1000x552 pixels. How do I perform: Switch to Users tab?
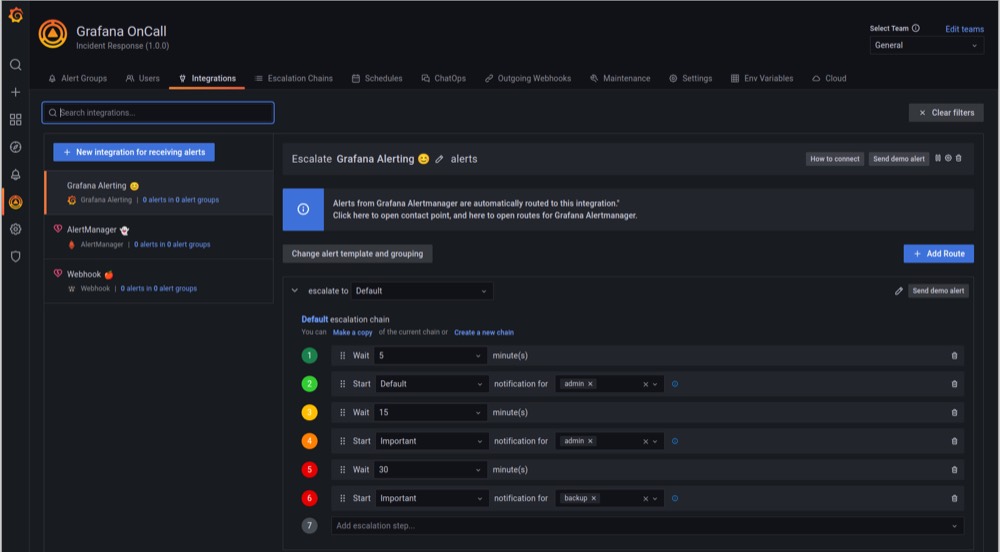coord(143,78)
